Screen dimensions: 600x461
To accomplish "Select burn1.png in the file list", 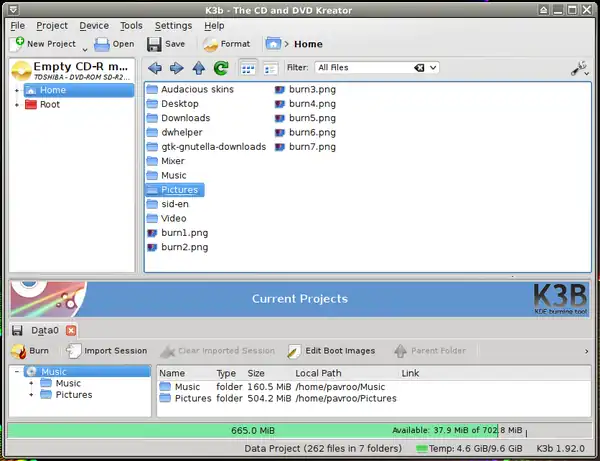I will [x=183, y=232].
